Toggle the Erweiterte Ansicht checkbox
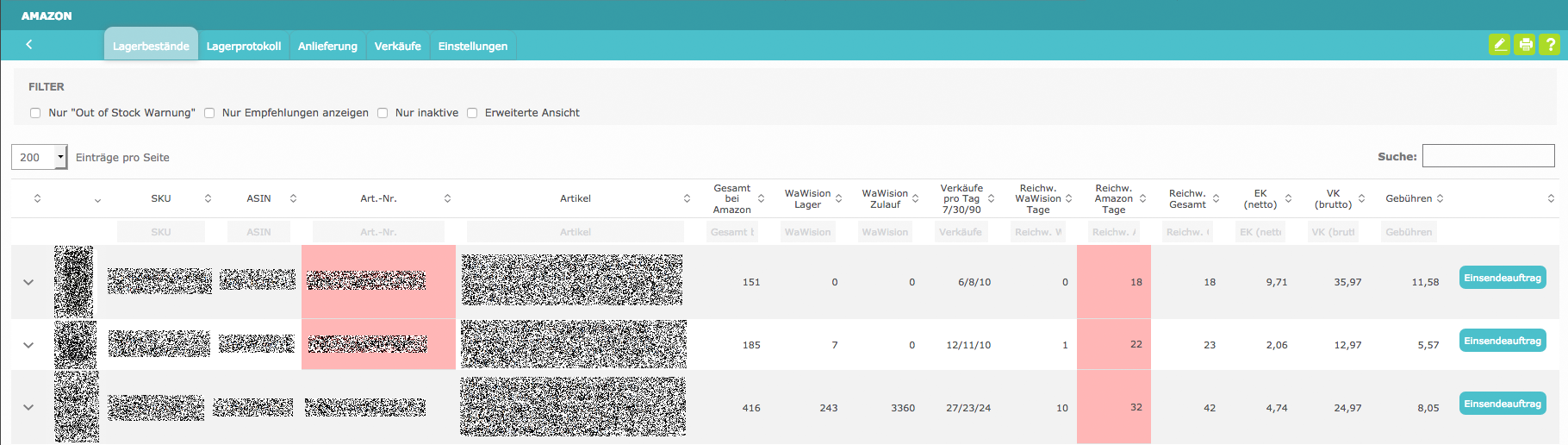The height and width of the screenshot is (445, 1568). [472, 113]
